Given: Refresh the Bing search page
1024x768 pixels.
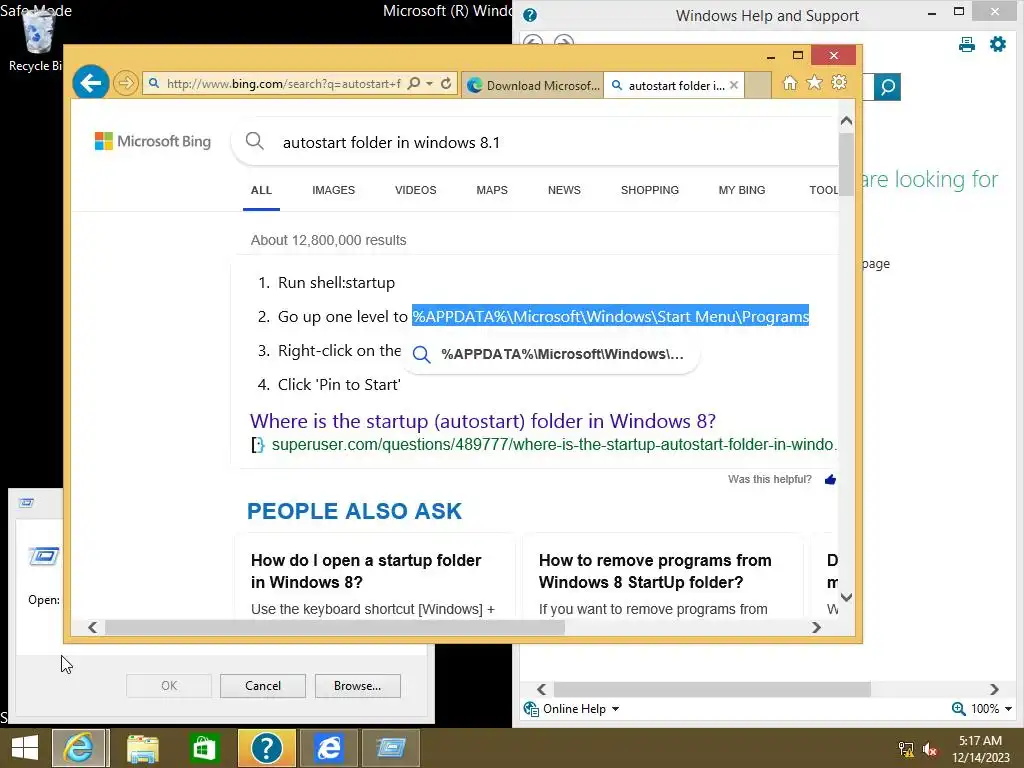Looking at the screenshot, I should (x=446, y=84).
